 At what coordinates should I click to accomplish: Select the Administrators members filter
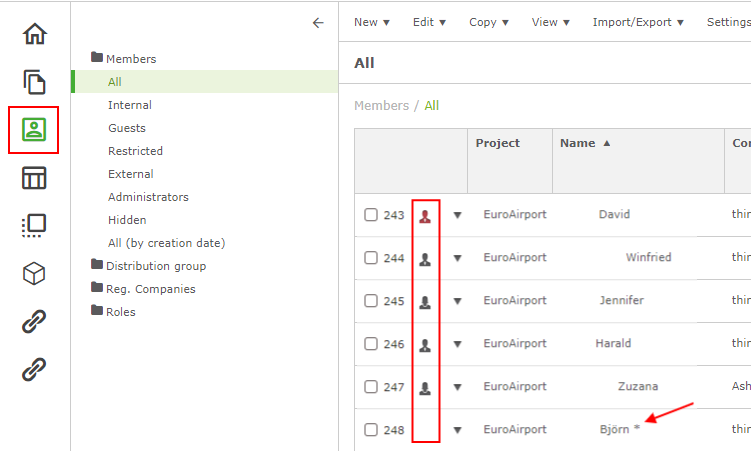tap(148, 197)
